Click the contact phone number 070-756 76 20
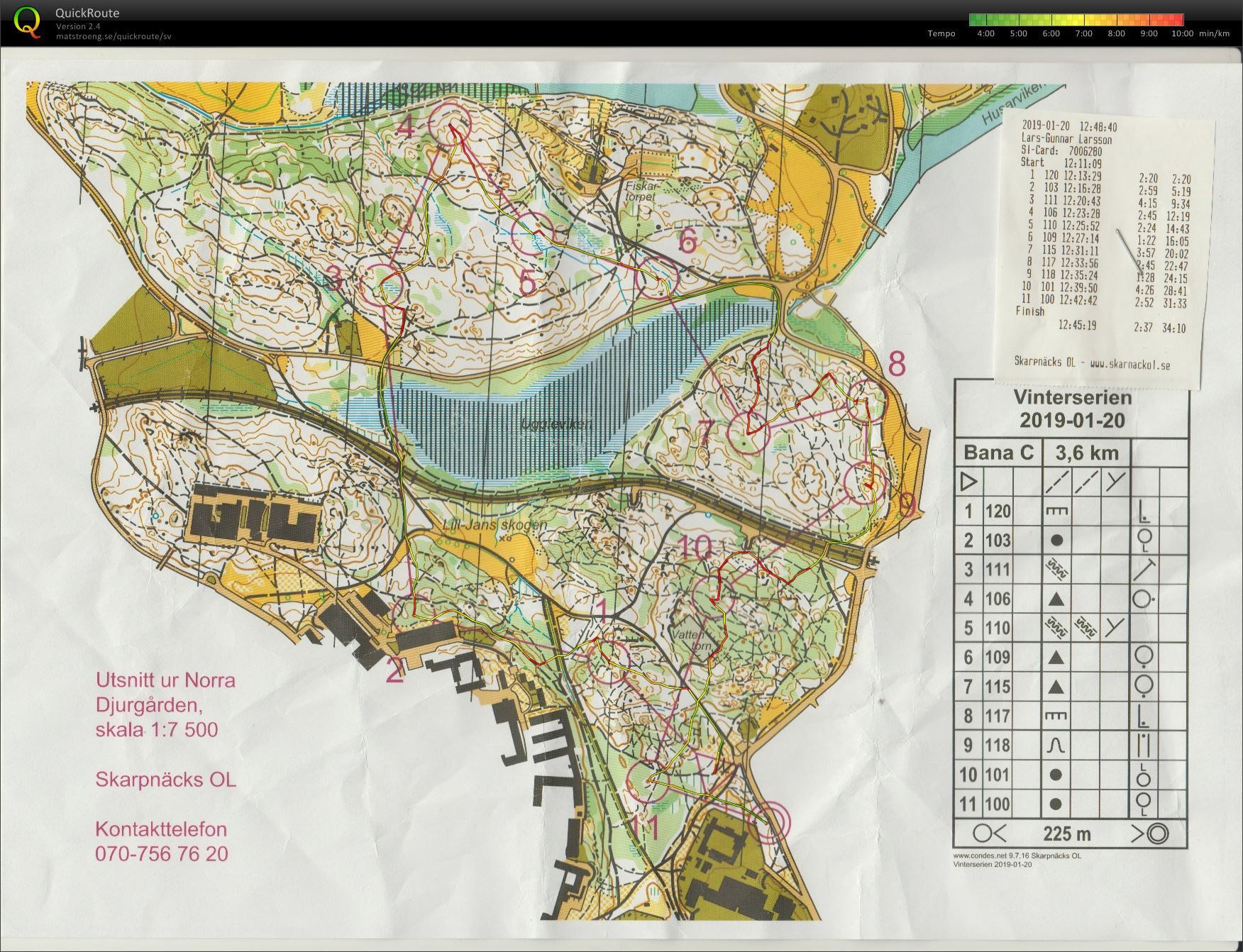1243x952 pixels. pos(162,853)
